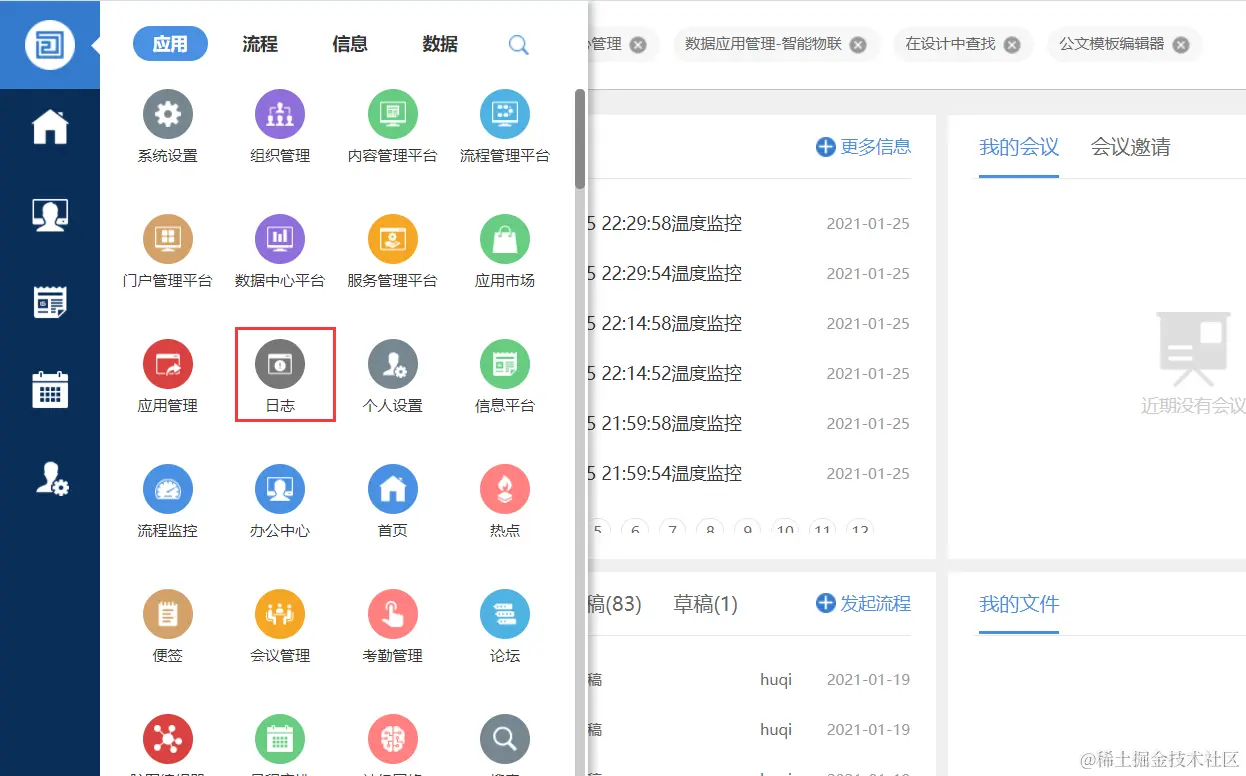
Task: Click the sidebar news list icon
Action: [x=50, y=302]
